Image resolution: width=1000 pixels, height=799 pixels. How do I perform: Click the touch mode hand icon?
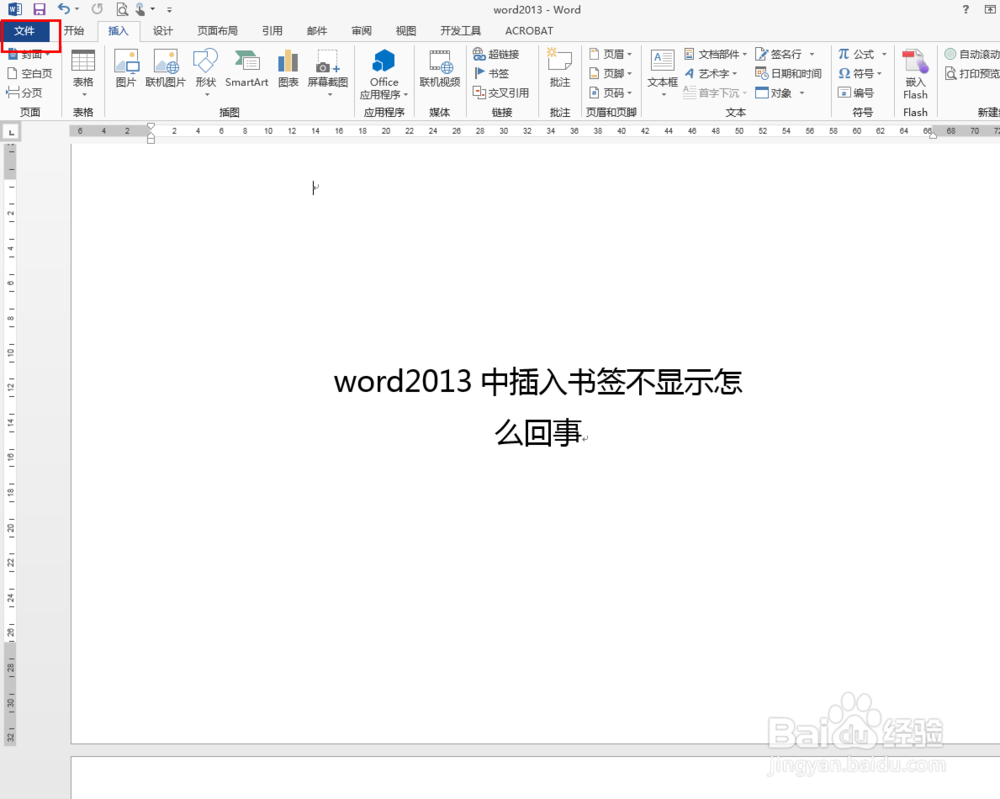[x=140, y=9]
